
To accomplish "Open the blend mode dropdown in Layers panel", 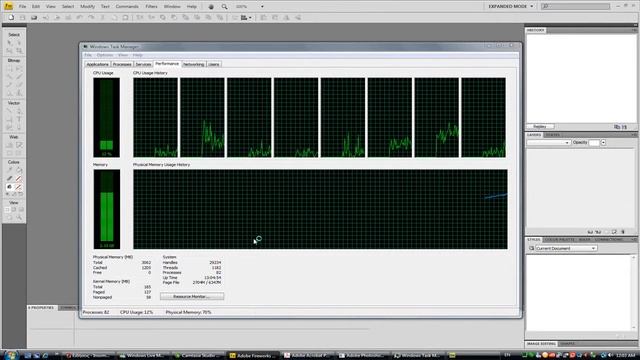I will (548, 142).
